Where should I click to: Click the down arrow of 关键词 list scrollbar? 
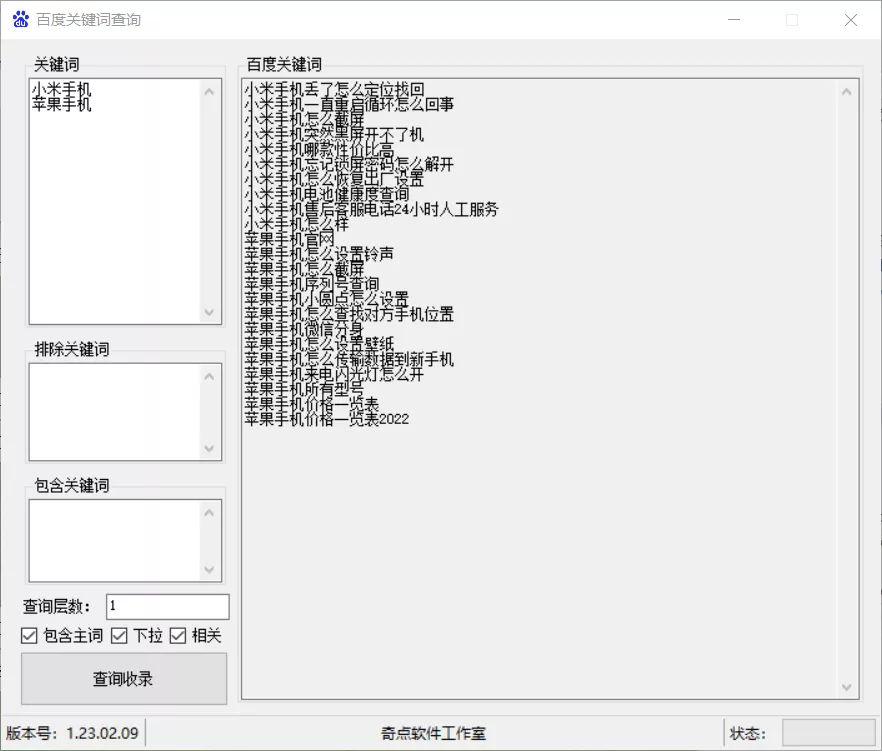(209, 312)
